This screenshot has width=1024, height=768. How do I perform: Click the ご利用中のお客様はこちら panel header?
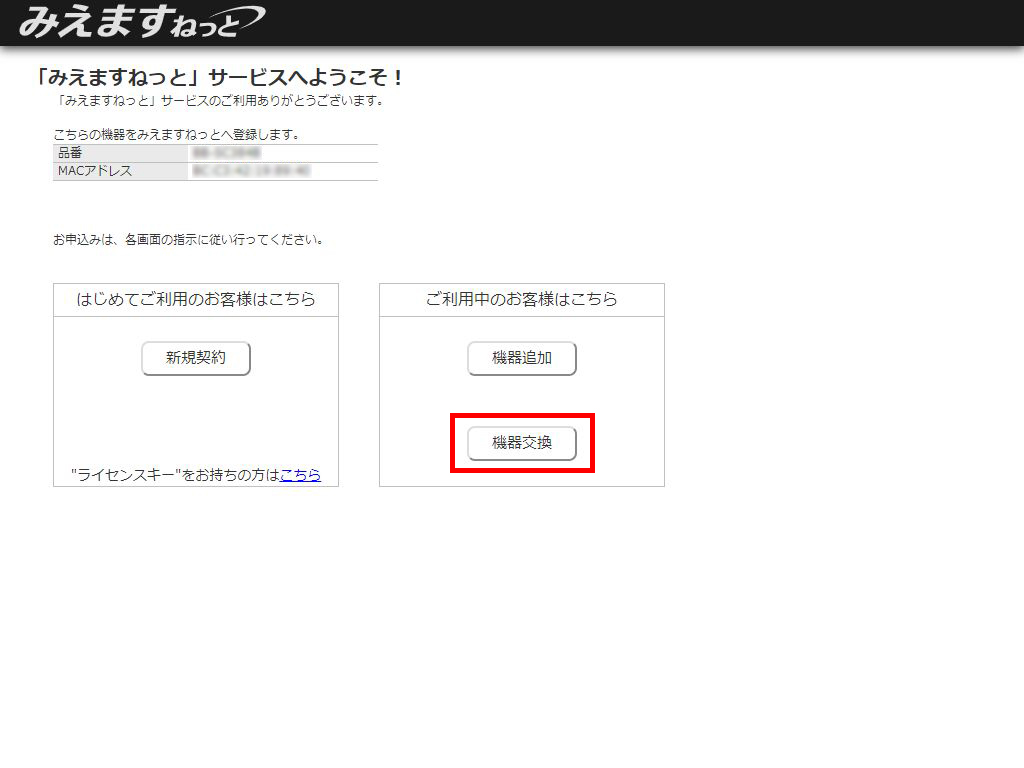pyautogui.click(x=521, y=299)
